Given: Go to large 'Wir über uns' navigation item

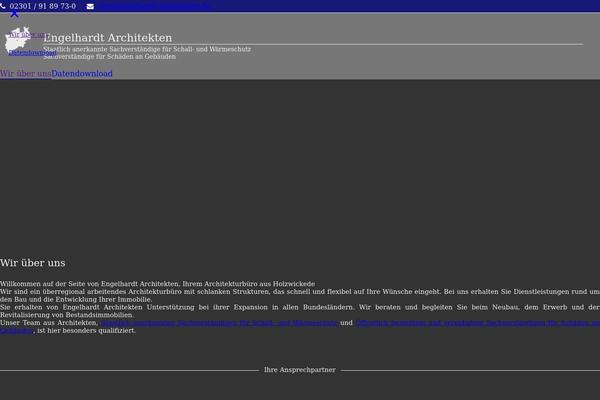Looking at the screenshot, I should (x=26, y=73).
